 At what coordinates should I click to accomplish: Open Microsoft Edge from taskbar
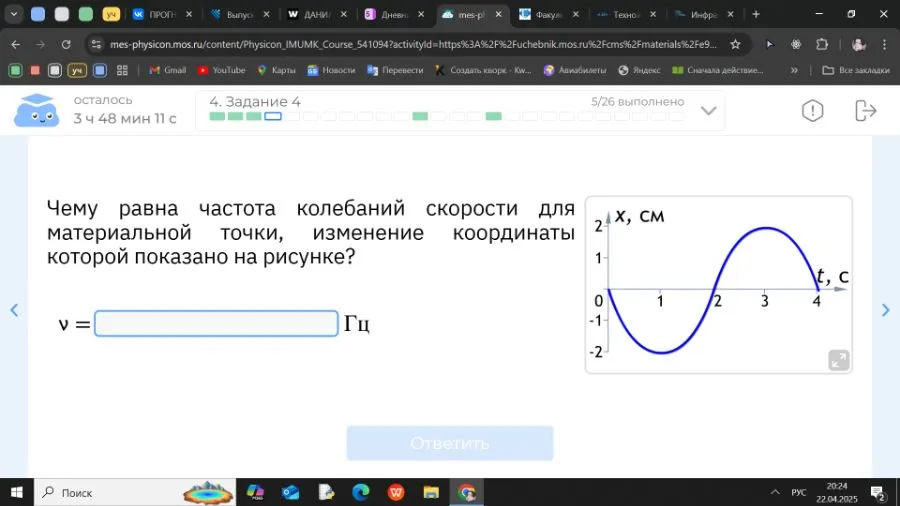tap(360, 492)
